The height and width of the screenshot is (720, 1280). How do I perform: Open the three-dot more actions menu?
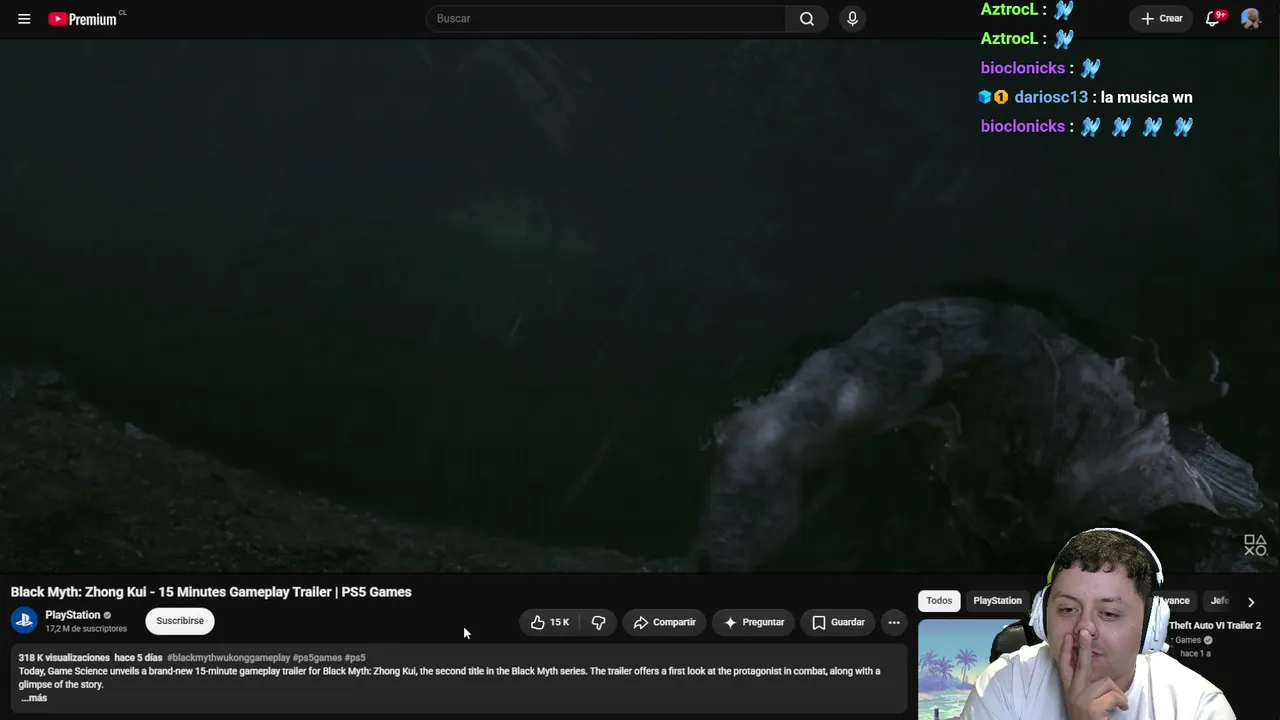tap(894, 622)
